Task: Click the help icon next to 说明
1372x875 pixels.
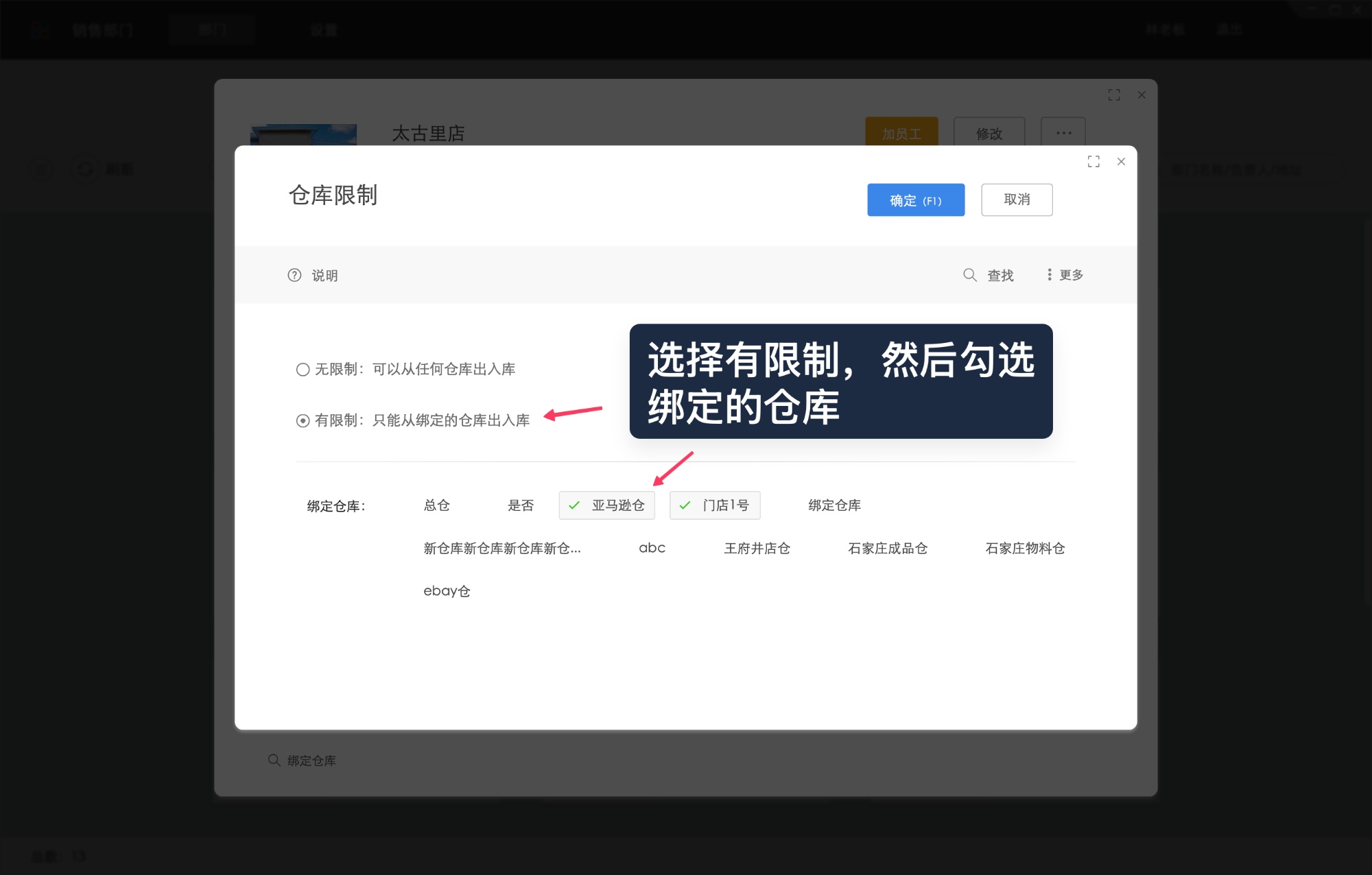Action: pos(294,274)
